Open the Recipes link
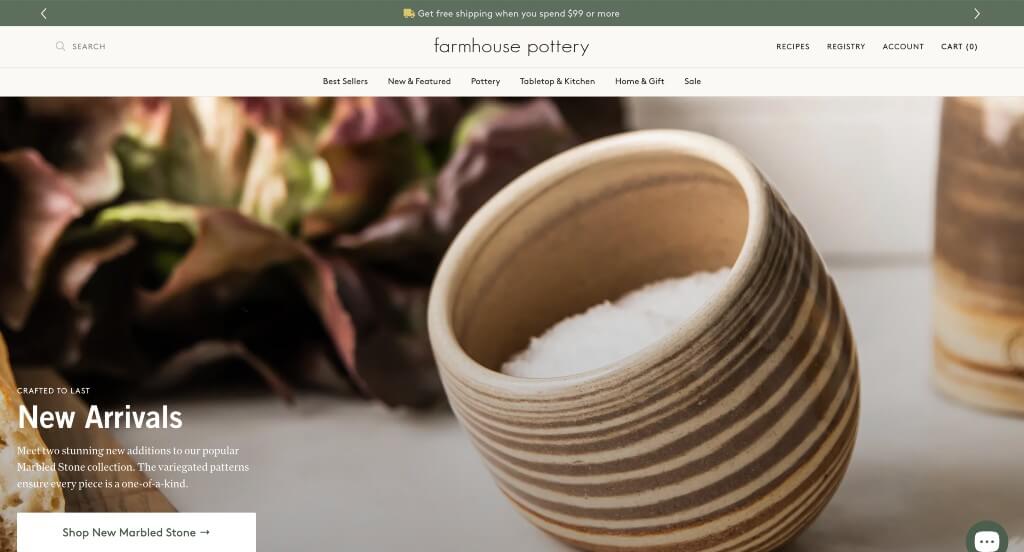Image resolution: width=1024 pixels, height=552 pixels. (x=793, y=46)
